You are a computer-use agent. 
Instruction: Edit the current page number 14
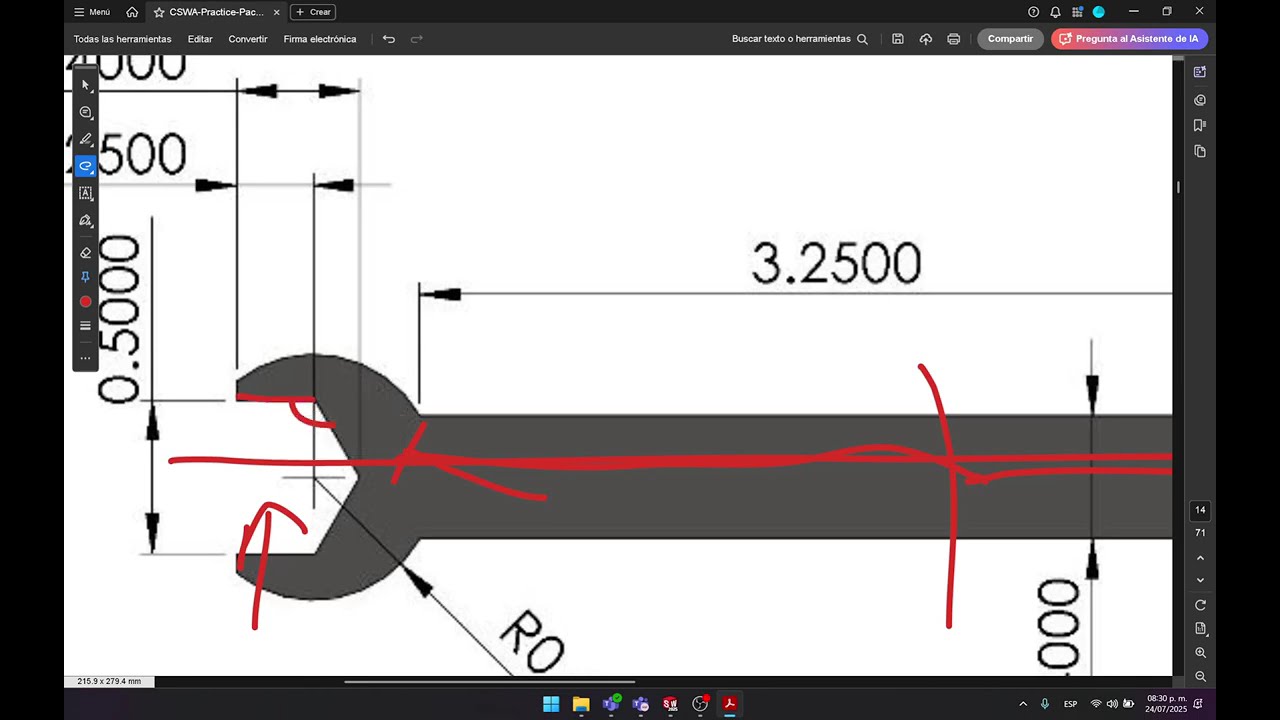pyautogui.click(x=1200, y=510)
